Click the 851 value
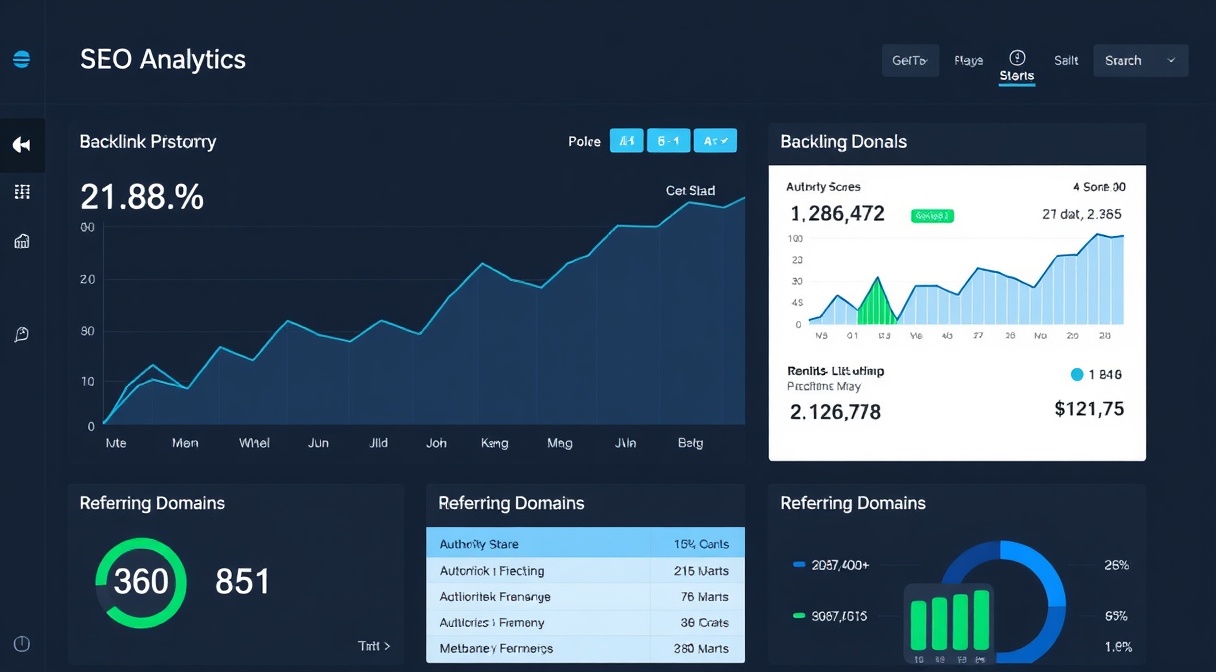Screen dimensions: 1216x672 pos(243,581)
